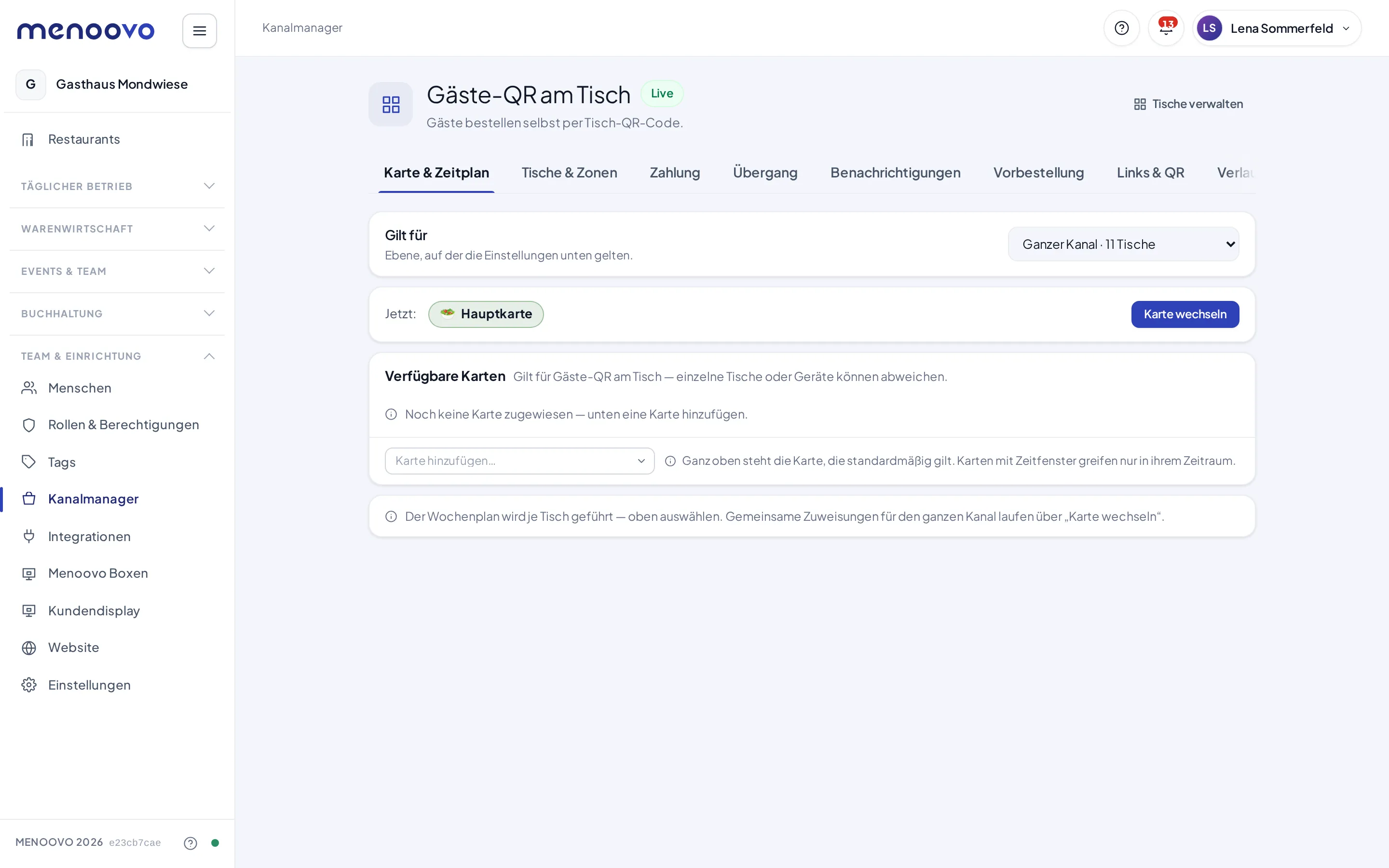Expand the Buchhaltung section
This screenshot has width=1389, height=868.
[x=117, y=313]
